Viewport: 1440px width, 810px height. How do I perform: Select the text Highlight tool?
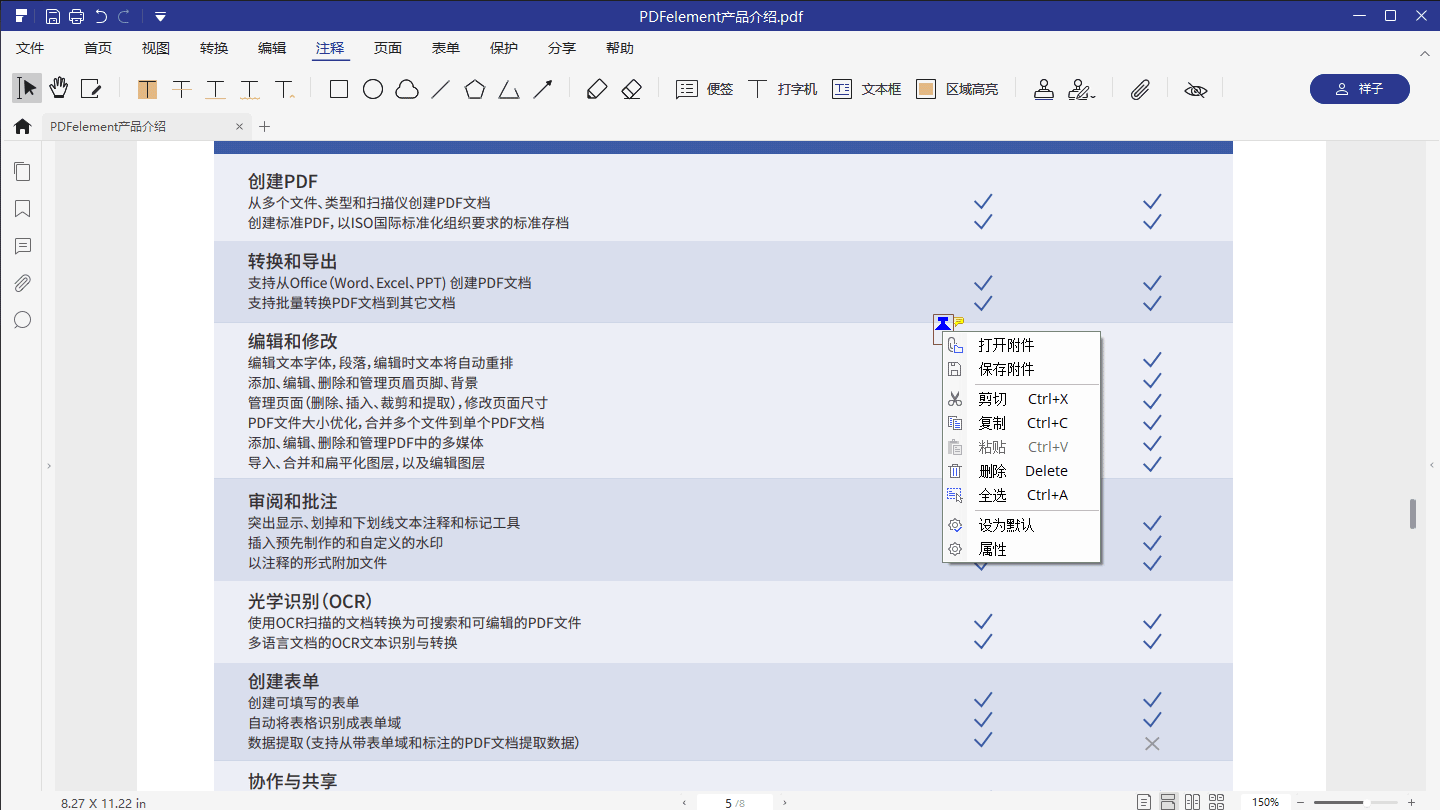point(148,89)
